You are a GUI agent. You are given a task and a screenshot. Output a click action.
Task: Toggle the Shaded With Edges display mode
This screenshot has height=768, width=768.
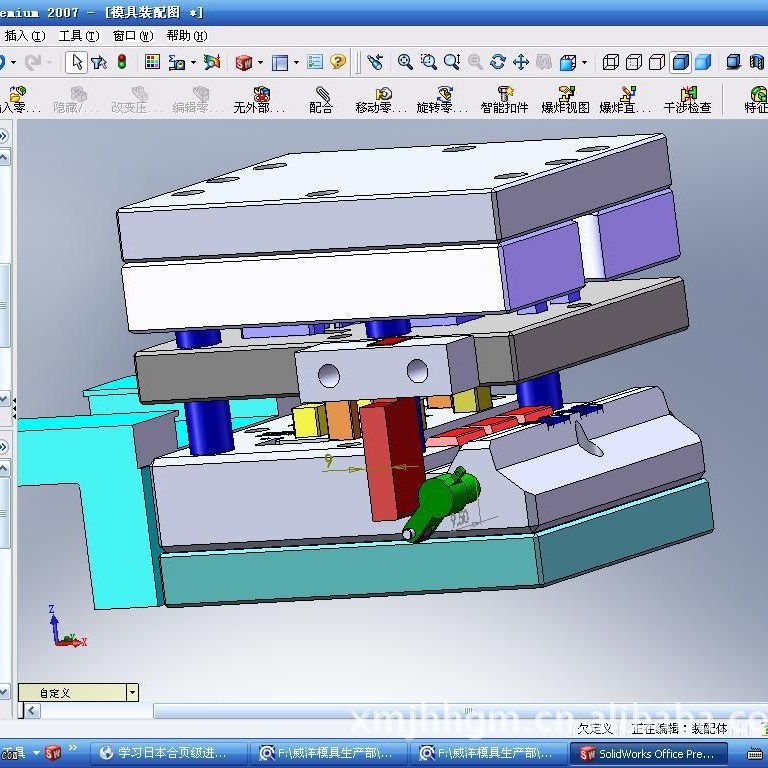point(680,62)
